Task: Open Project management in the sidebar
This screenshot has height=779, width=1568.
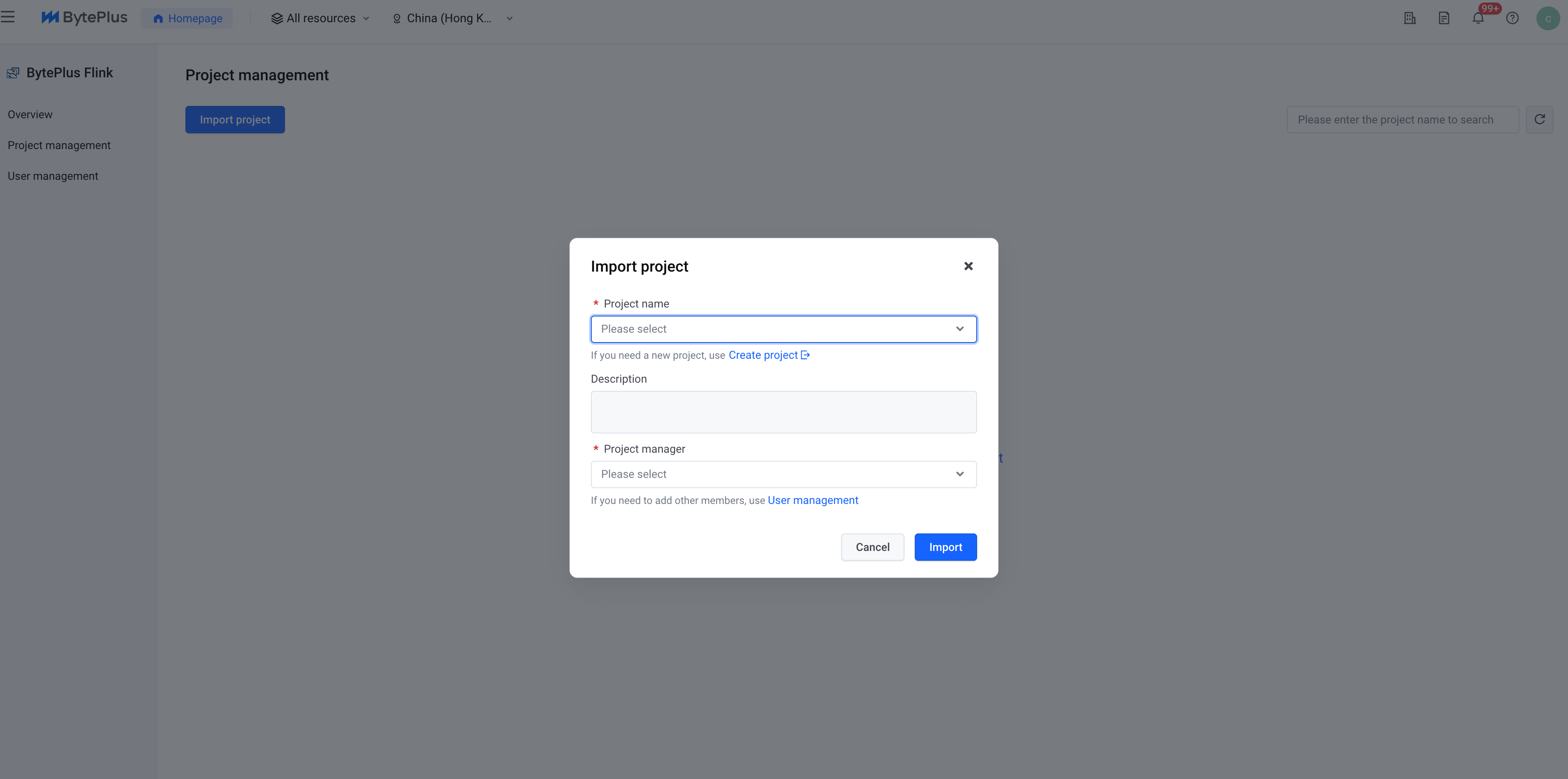Action: click(x=59, y=145)
